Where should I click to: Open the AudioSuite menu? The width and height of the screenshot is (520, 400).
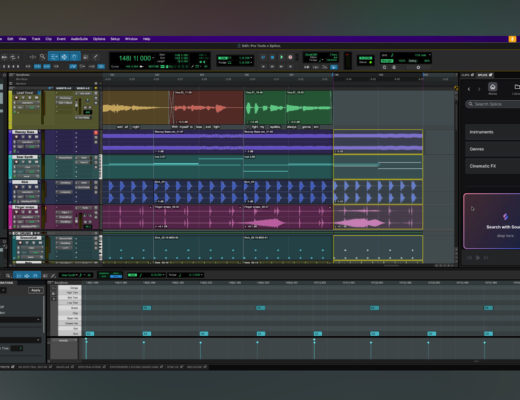click(x=79, y=39)
